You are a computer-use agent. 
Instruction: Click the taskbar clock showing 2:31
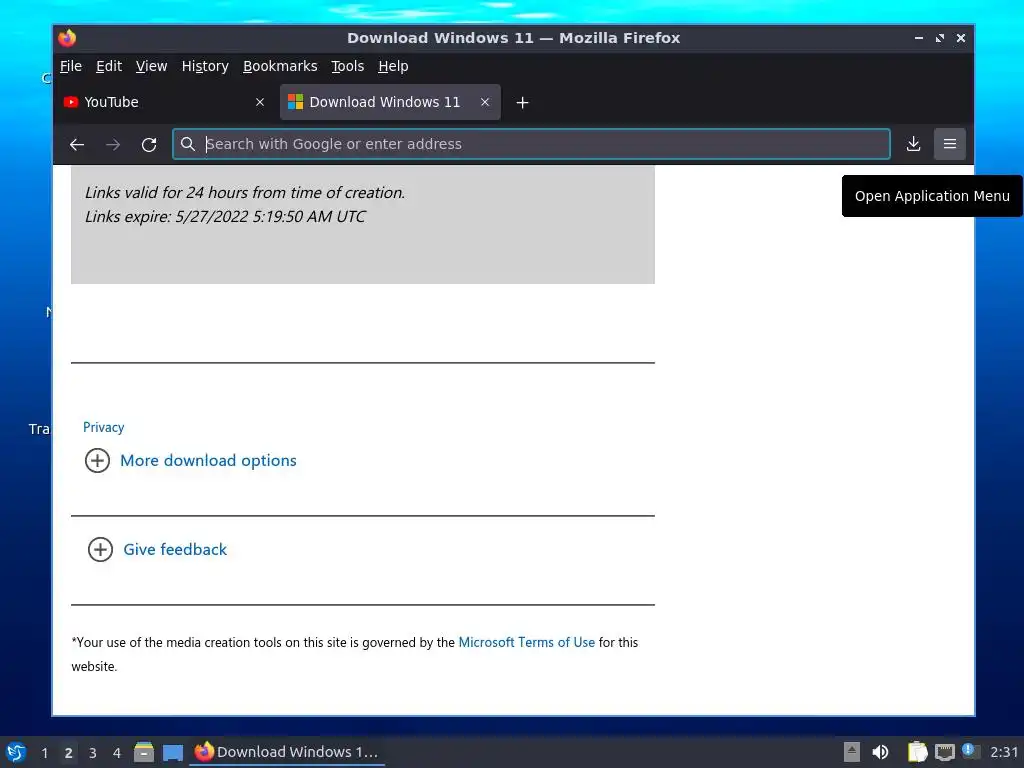click(x=1004, y=752)
